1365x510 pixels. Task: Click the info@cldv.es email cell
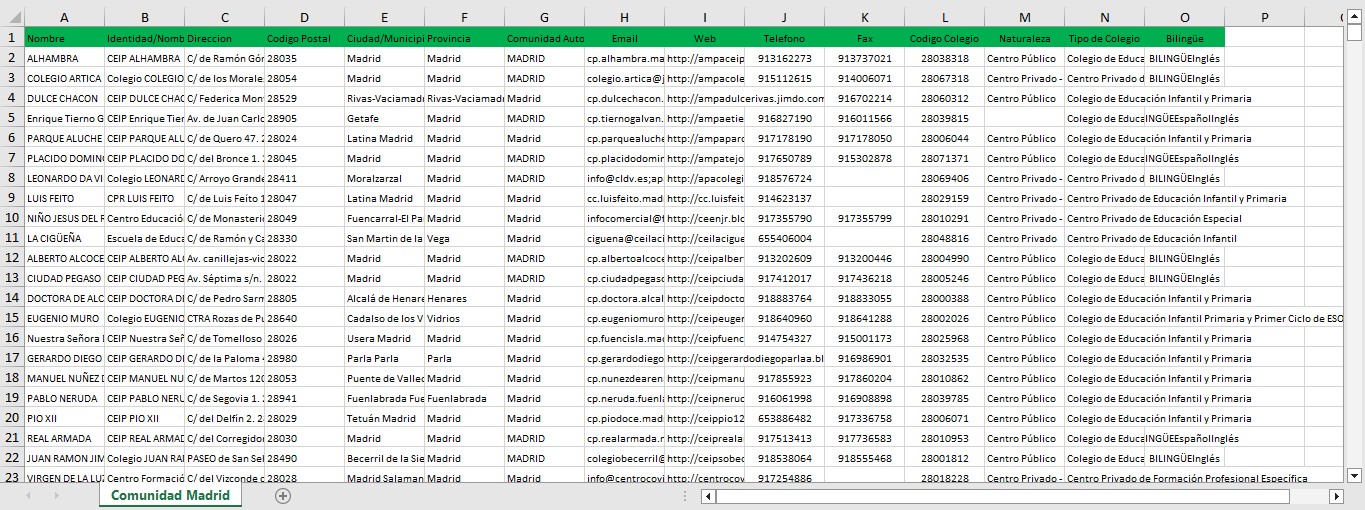[624, 178]
